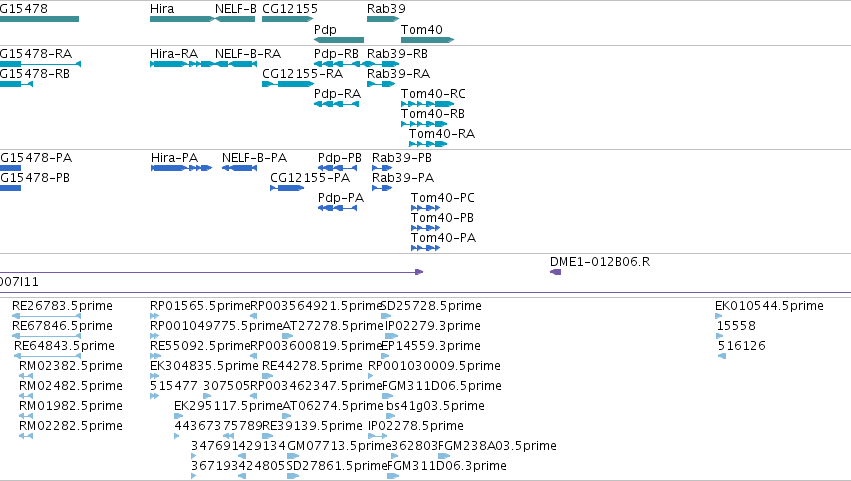Click the SD27861.5prime EST label
Screen dimensions: 851x481
click(336, 467)
